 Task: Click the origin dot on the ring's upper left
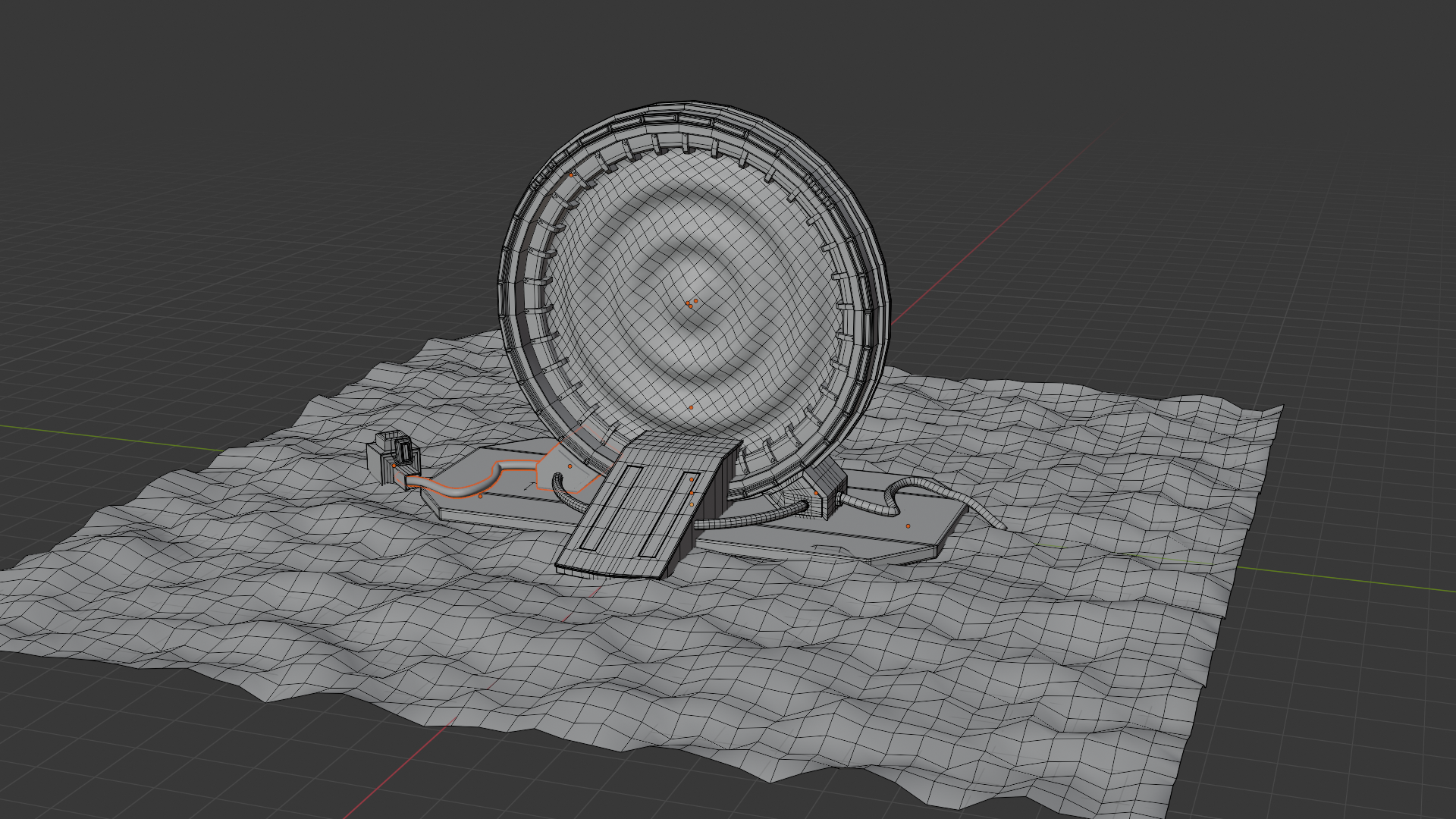click(571, 175)
